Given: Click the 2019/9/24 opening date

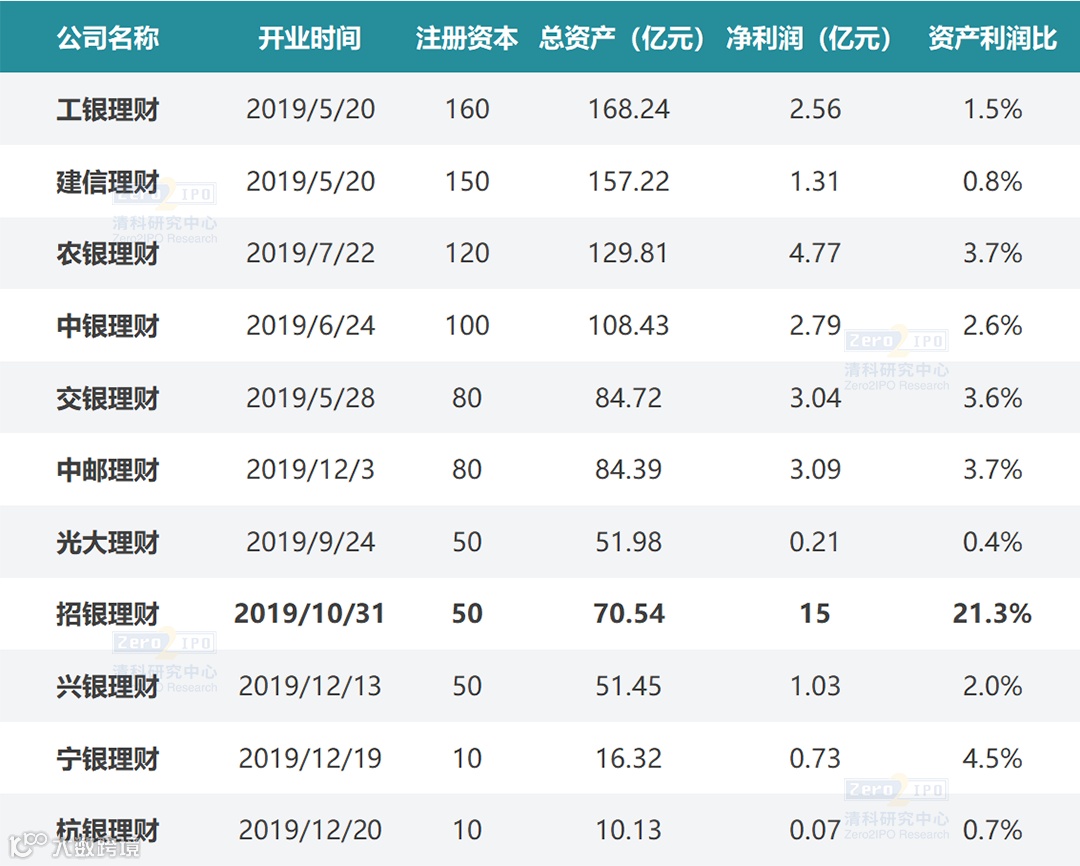Looking at the screenshot, I should 311,542.
